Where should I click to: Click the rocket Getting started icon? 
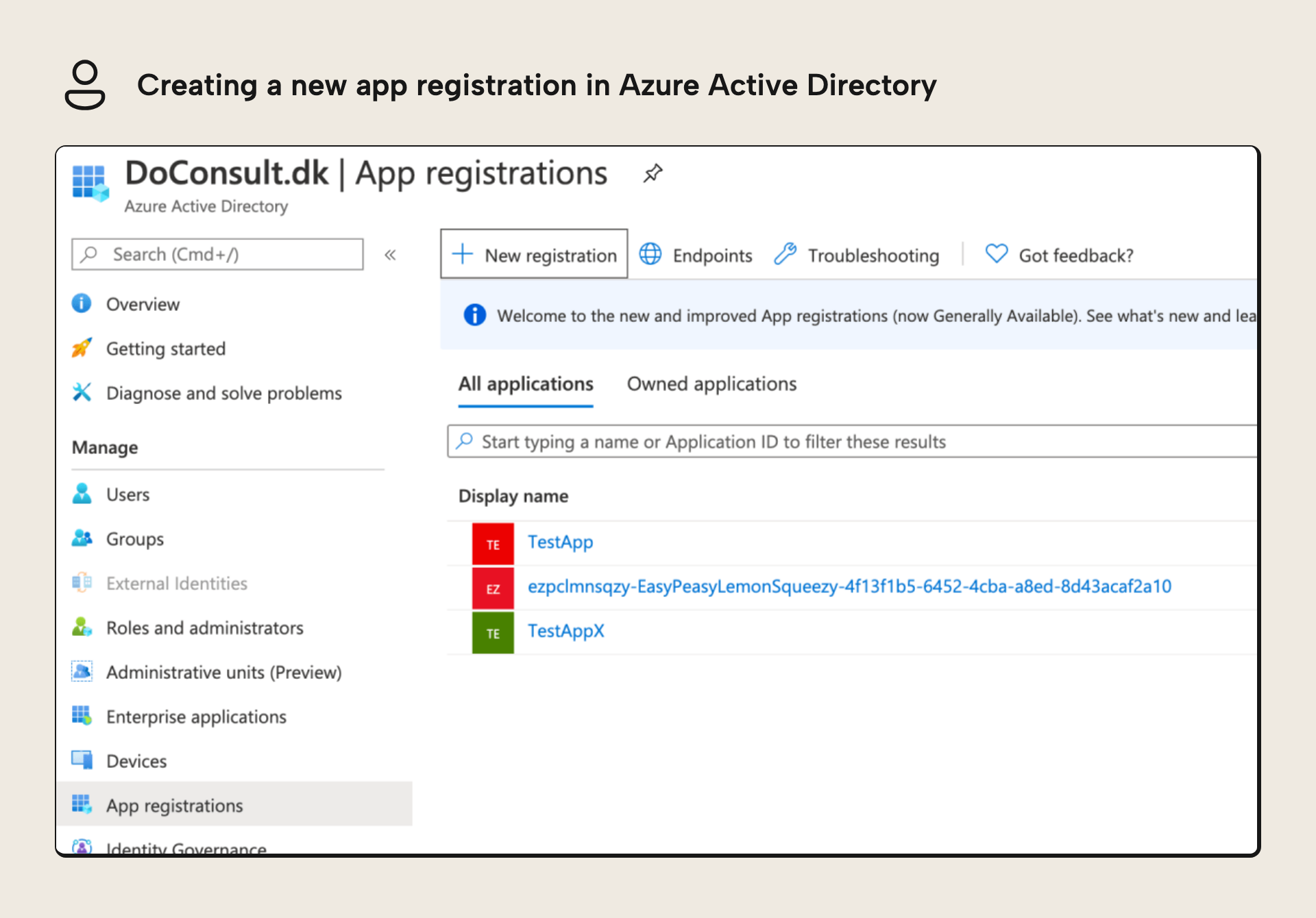tap(82, 348)
